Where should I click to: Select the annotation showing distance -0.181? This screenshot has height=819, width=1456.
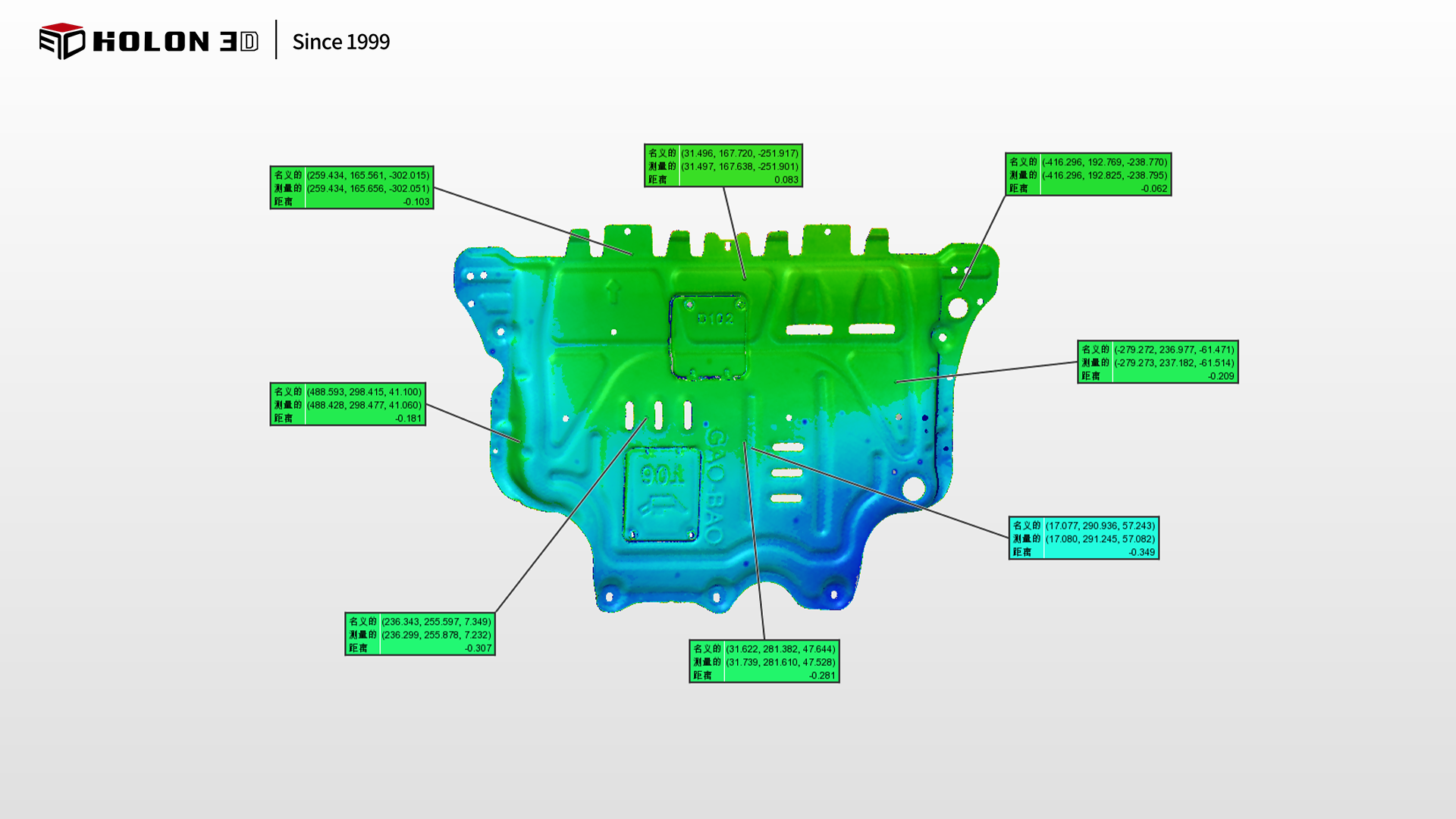coord(347,404)
